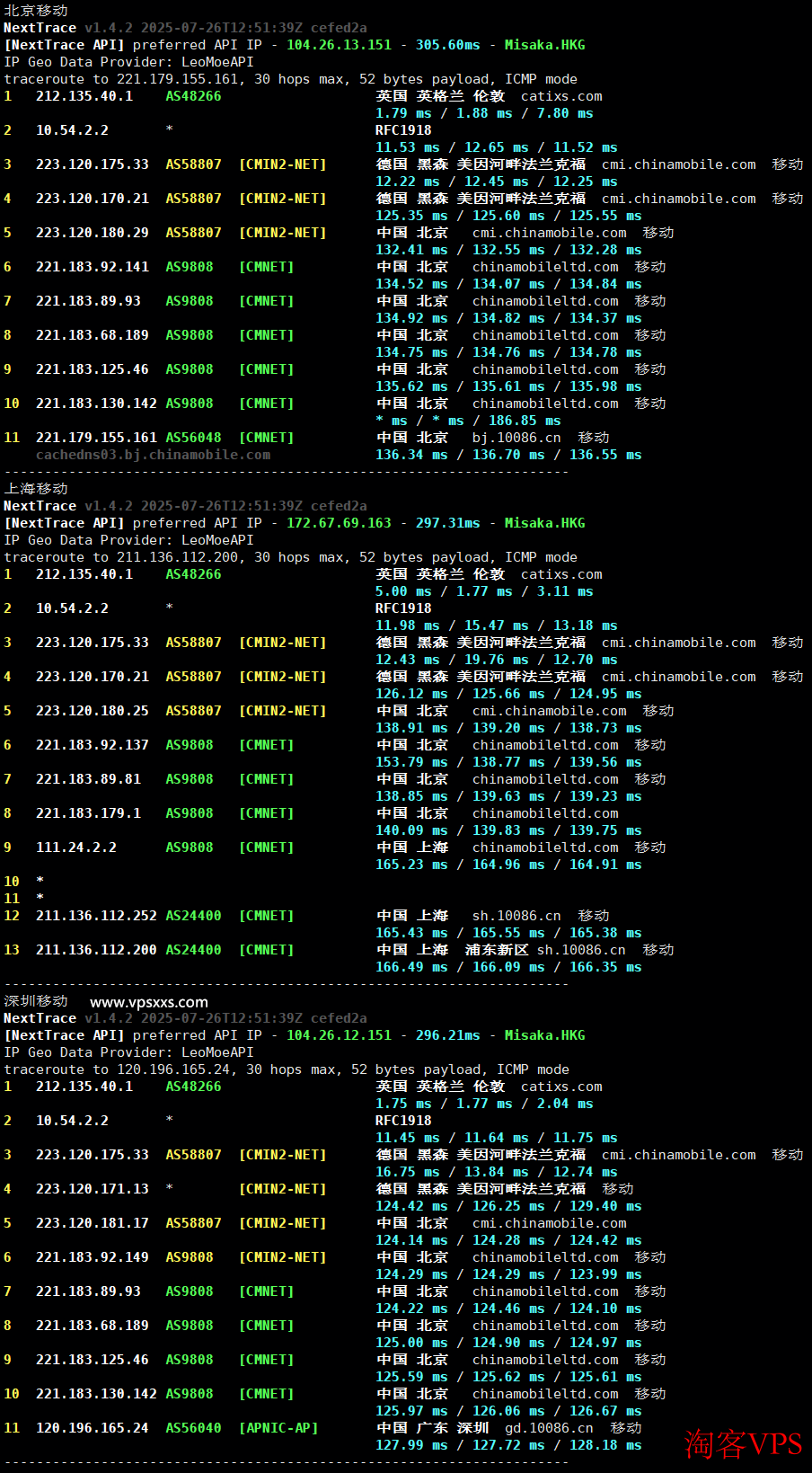
Task: Click the 淘客VPS red watermark logo
Action: point(743,1443)
